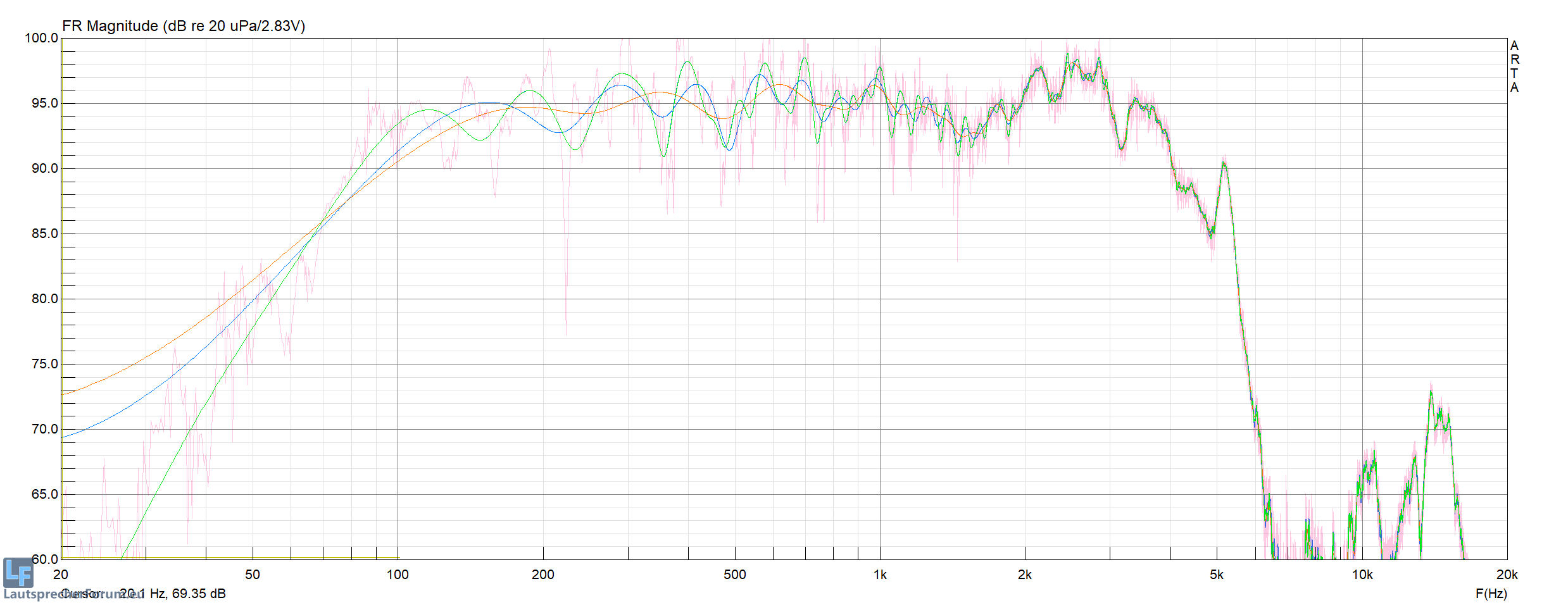This screenshot has height=605, width=1568.
Task: Click the 60.0 dB y-axis label
Action: click(x=44, y=559)
